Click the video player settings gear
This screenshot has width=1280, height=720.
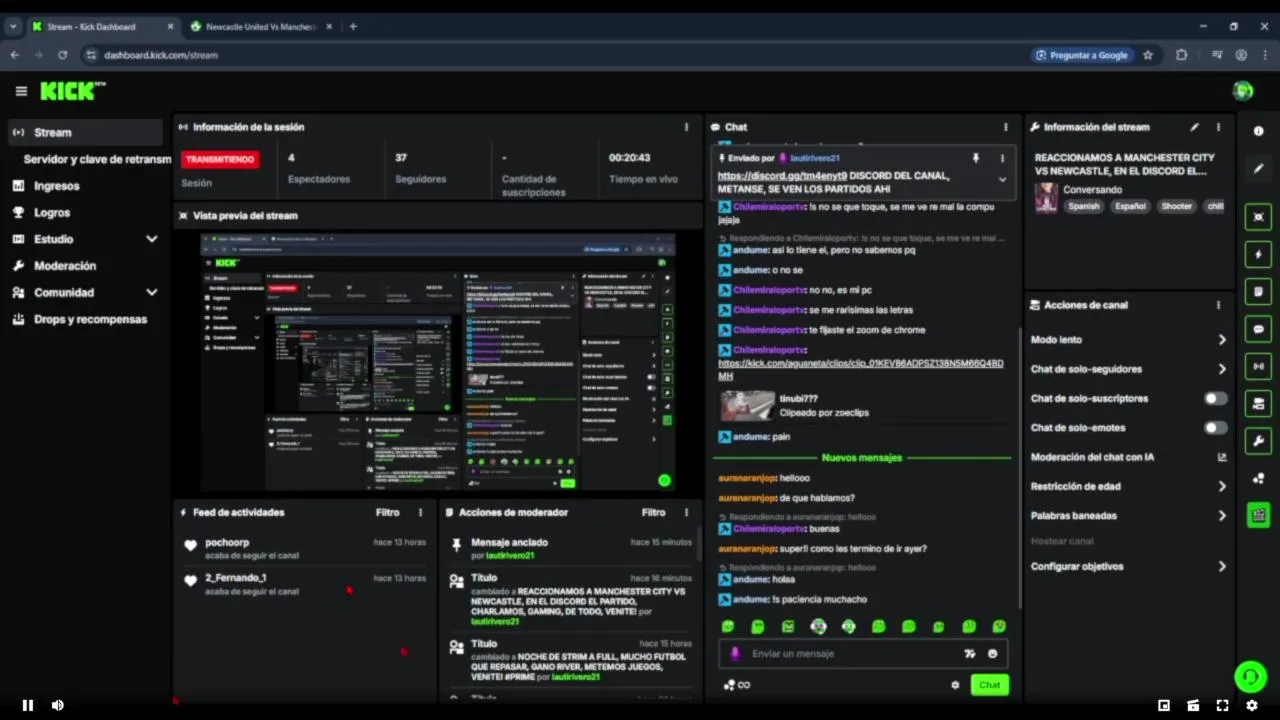pos(1251,705)
